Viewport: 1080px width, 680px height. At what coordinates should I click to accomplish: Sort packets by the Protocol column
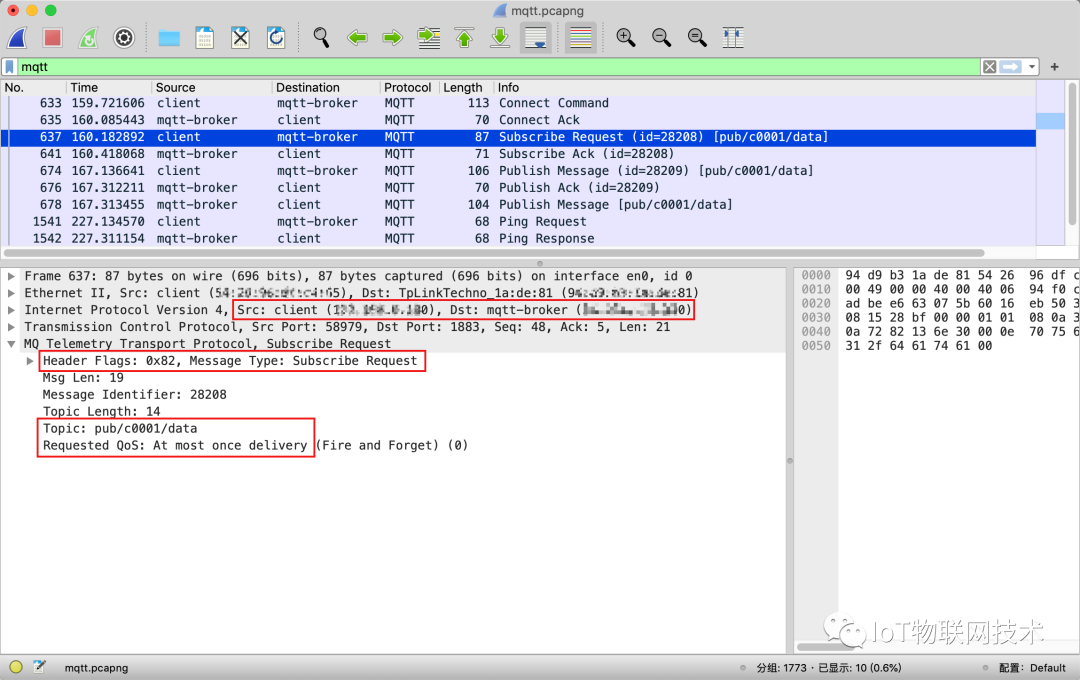[x=407, y=88]
